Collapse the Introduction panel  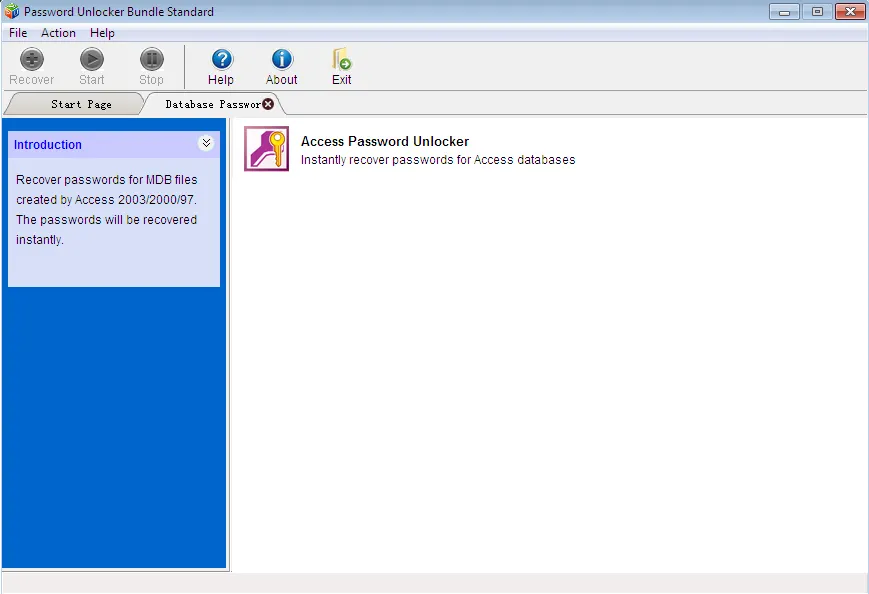(206, 144)
